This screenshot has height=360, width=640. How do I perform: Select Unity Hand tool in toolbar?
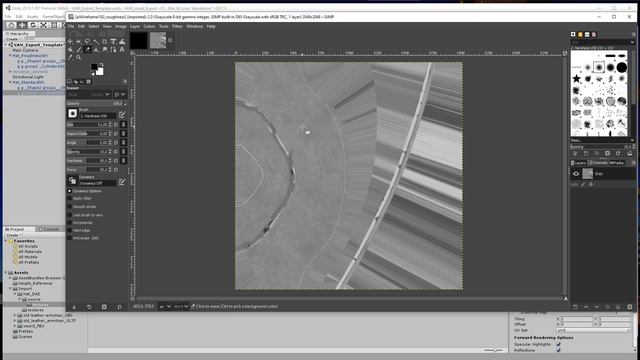click(11, 25)
